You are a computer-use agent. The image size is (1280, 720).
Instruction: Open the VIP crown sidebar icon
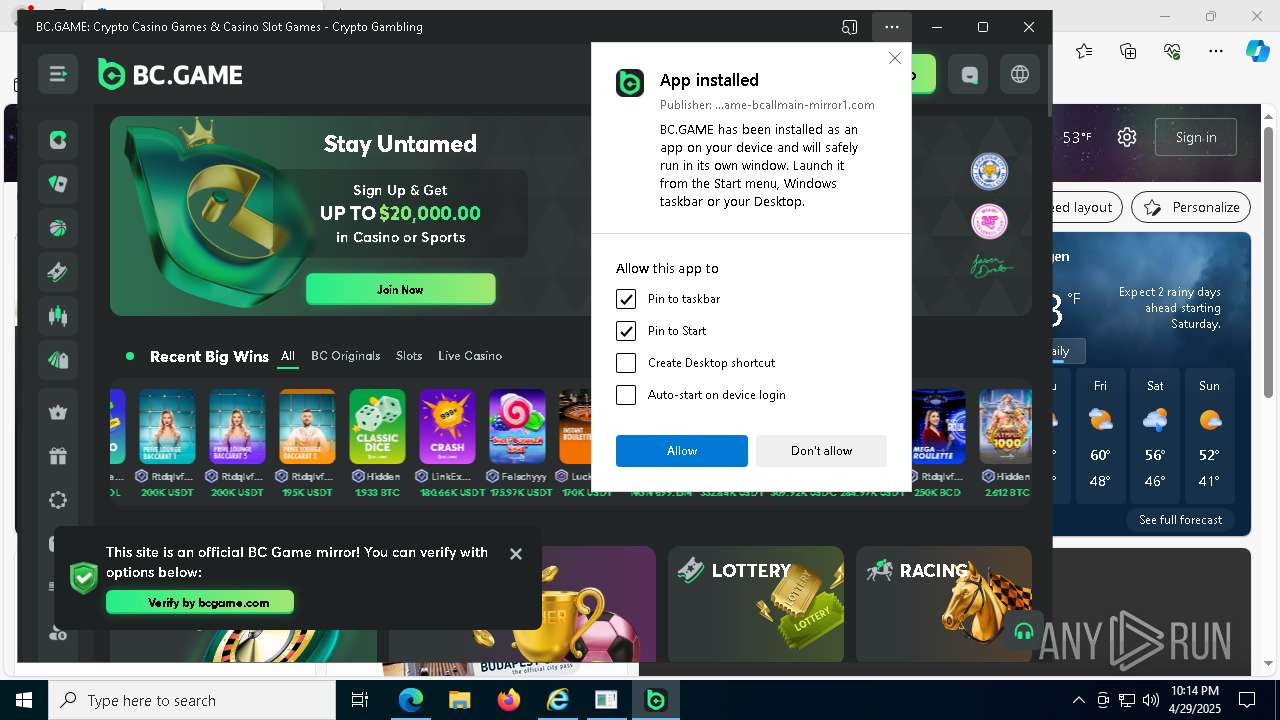pos(58,412)
